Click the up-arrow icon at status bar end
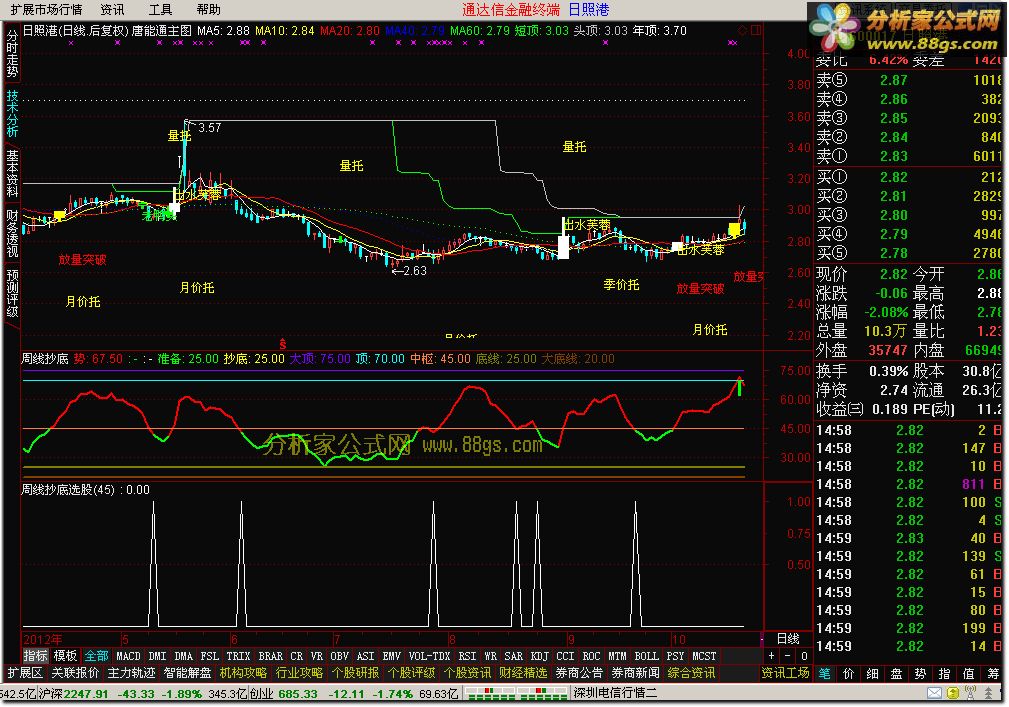1009x707 pixels. point(988,693)
